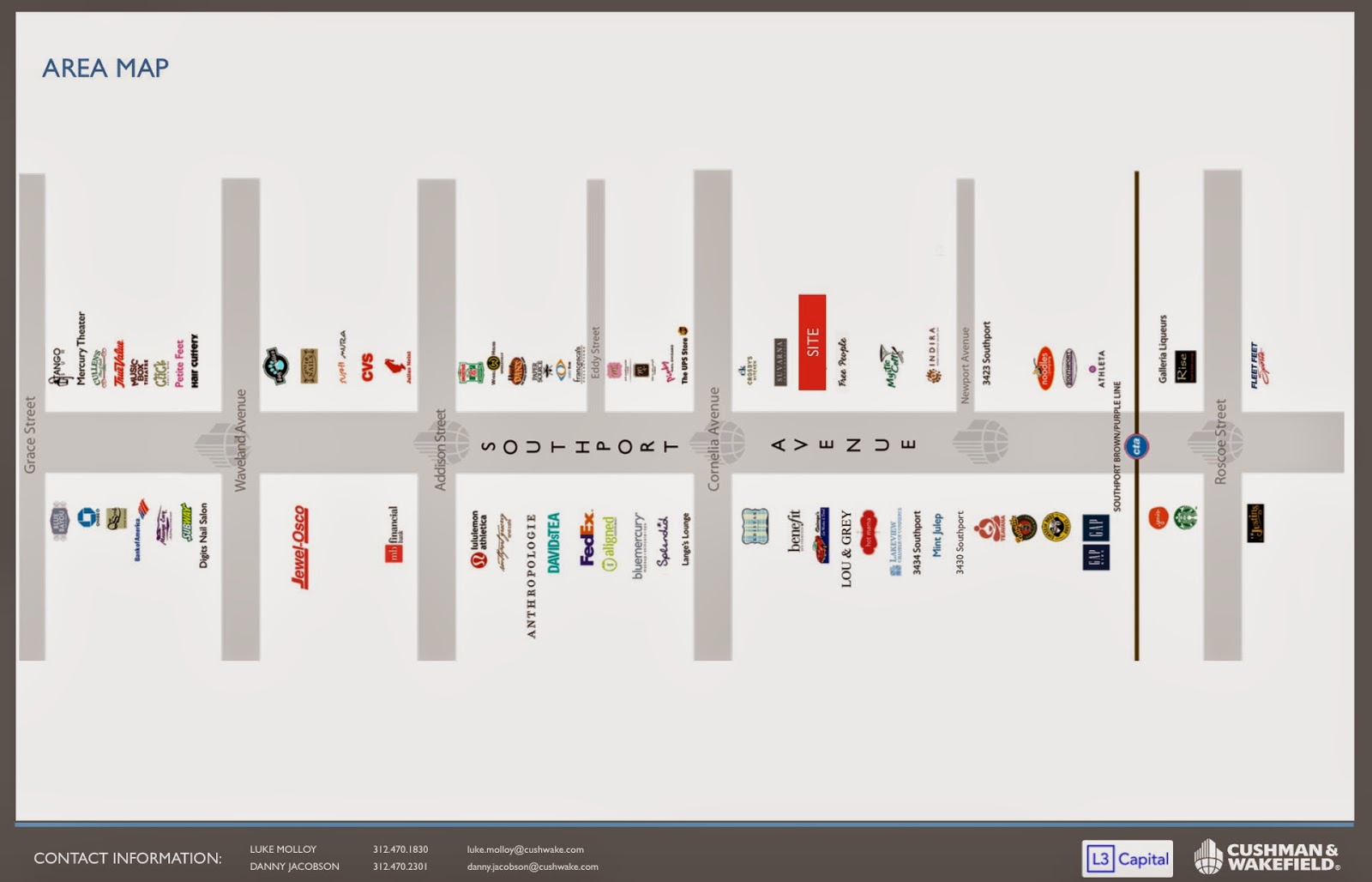Click the FedEx logo
Screen dimensions: 1372x882
coord(587,538)
